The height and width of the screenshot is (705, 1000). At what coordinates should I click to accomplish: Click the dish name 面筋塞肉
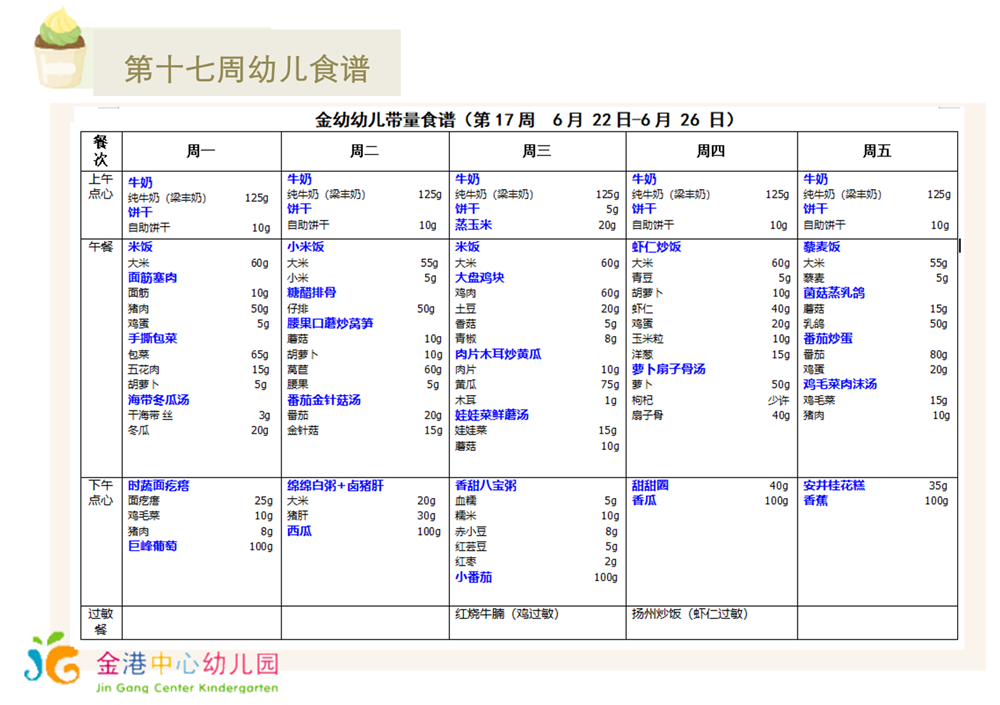pyautogui.click(x=152, y=278)
